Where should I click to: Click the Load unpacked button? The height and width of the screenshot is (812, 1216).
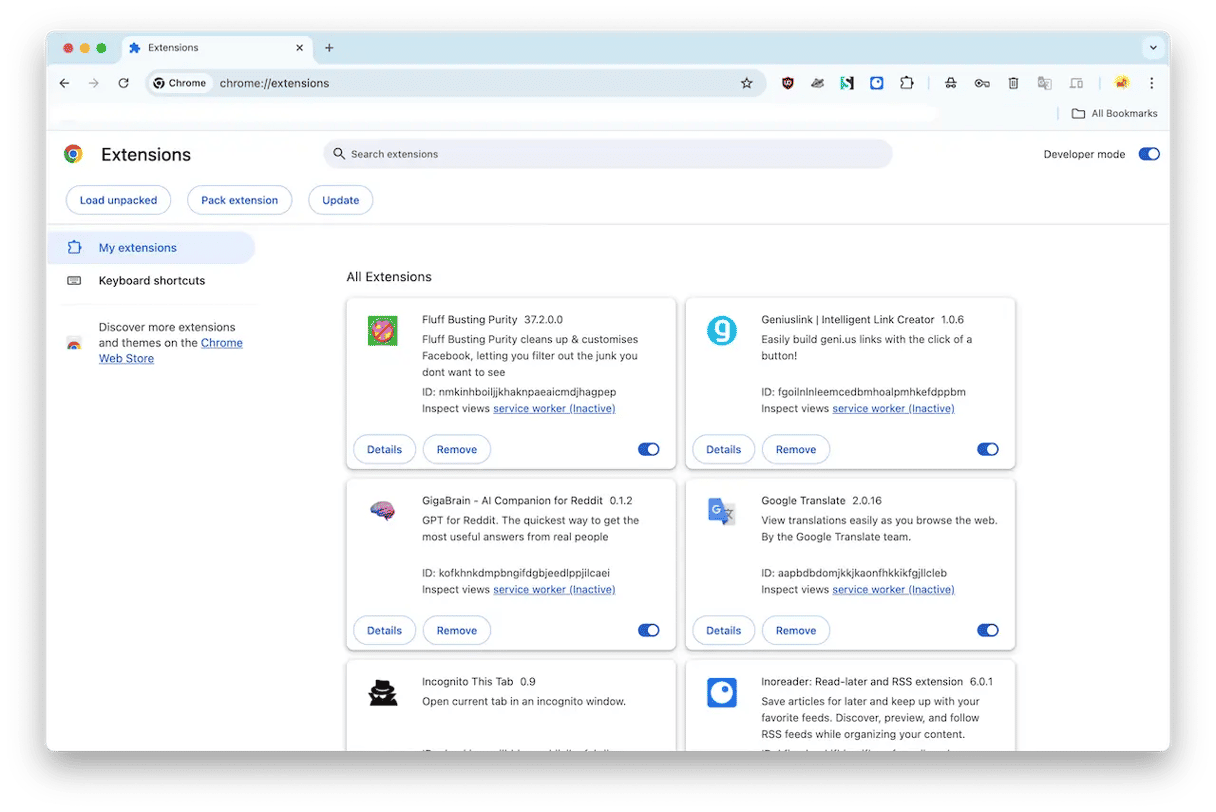pos(118,200)
